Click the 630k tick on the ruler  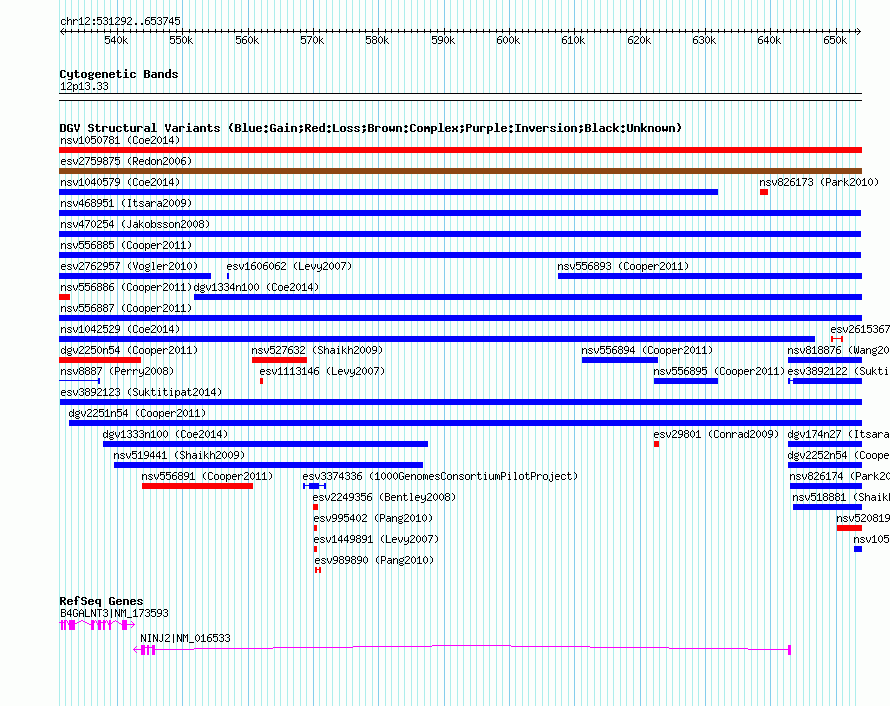pyautogui.click(x=704, y=40)
